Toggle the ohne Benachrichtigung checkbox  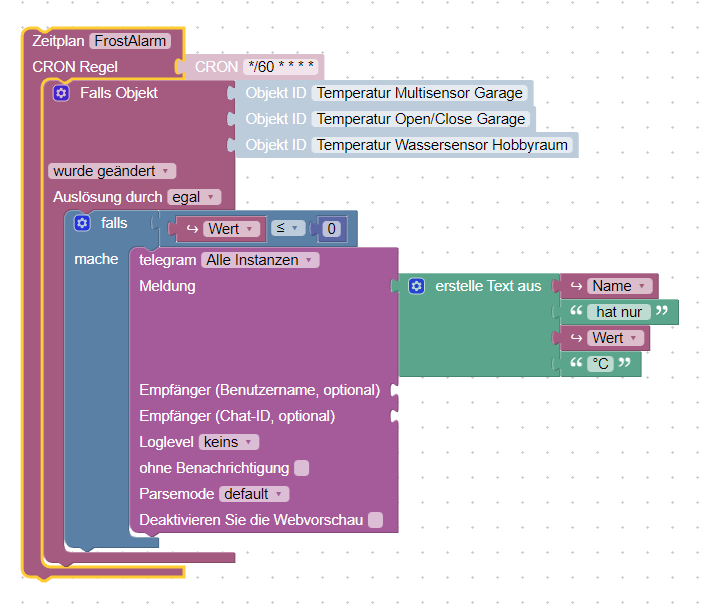coord(302,468)
